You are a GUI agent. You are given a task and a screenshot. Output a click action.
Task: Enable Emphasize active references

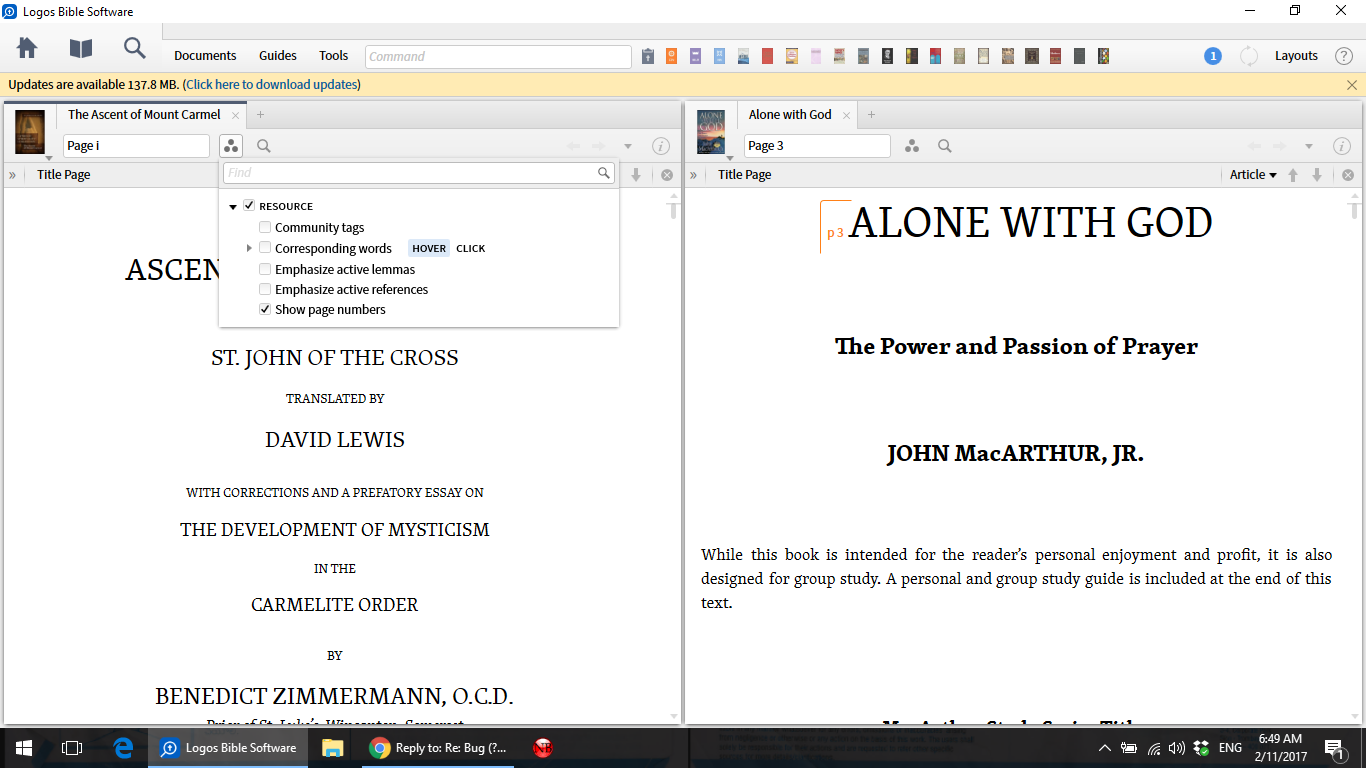265,289
